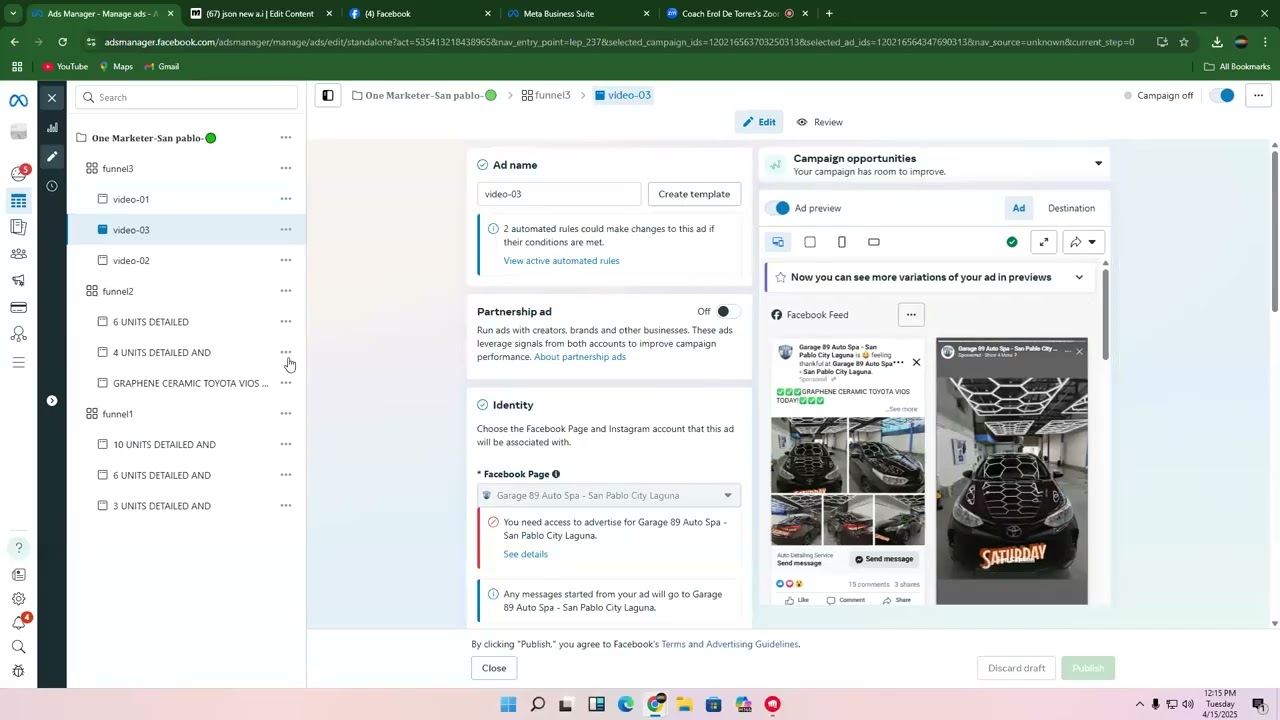Open notifications icon with badge 5
Screen dimensions: 1280x720
tap(18, 173)
